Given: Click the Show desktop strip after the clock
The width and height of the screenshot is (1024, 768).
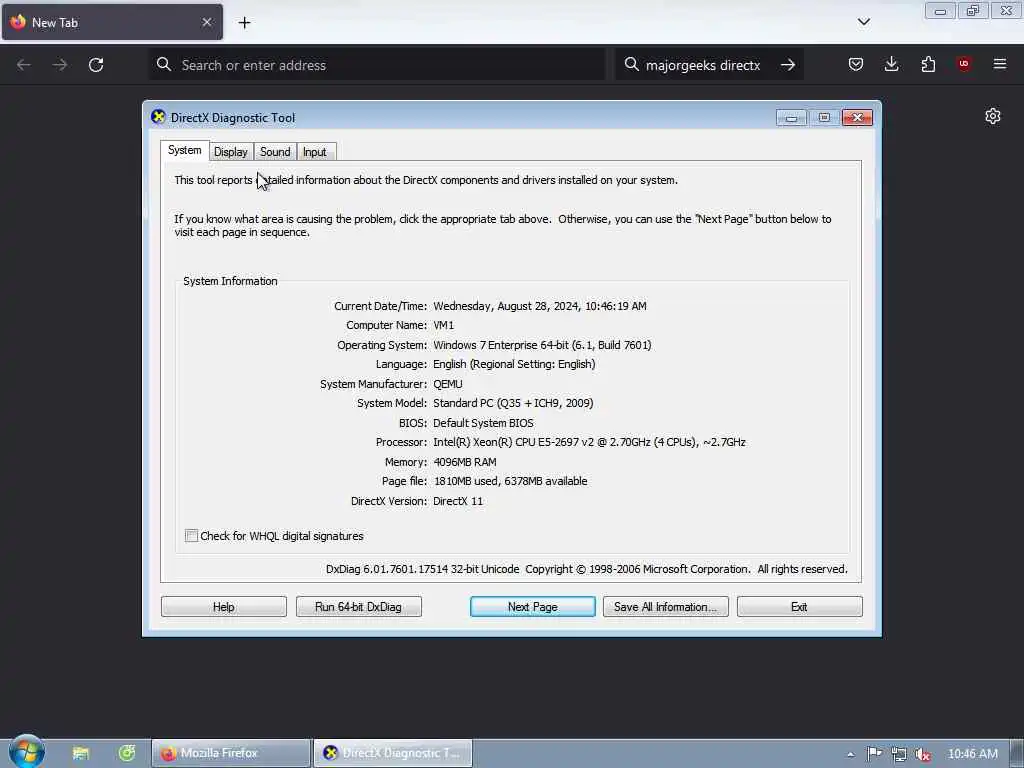Looking at the screenshot, I should (1017, 753).
